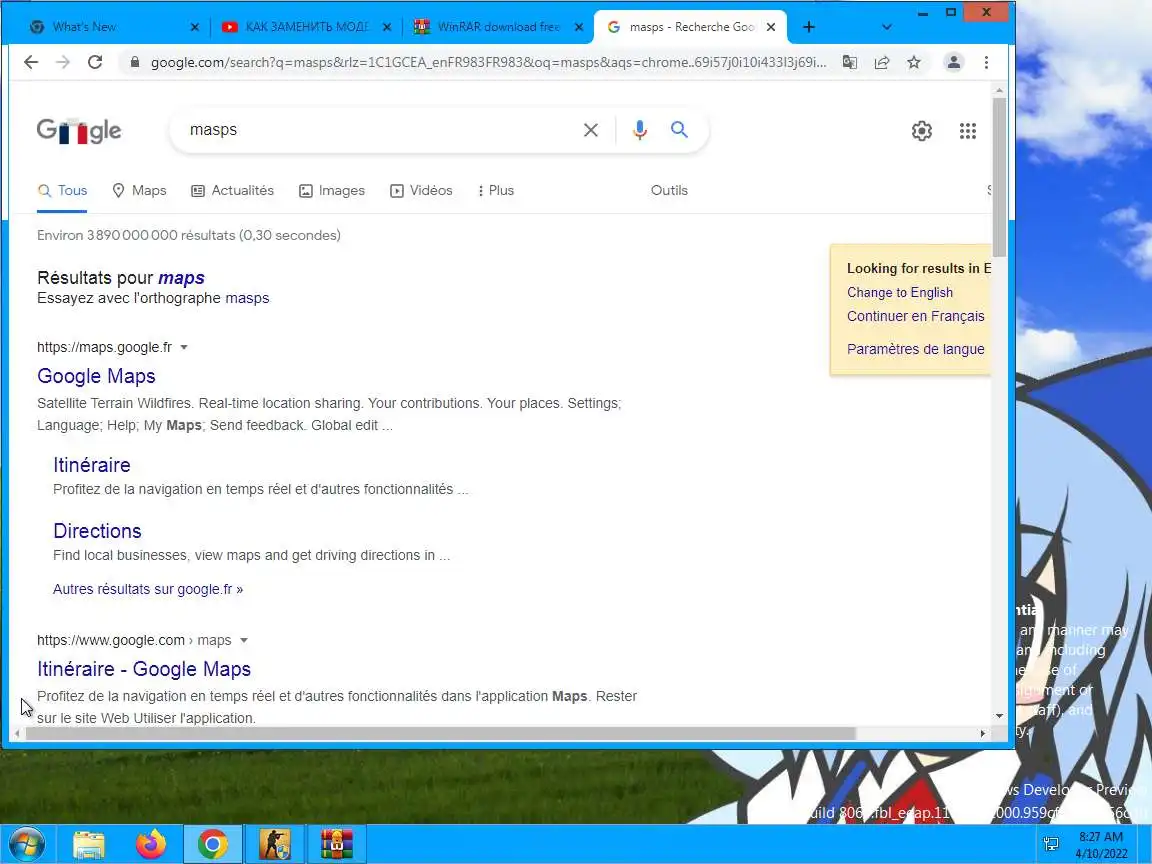Open the translate page icon in address bar

pyautogui.click(x=849, y=62)
